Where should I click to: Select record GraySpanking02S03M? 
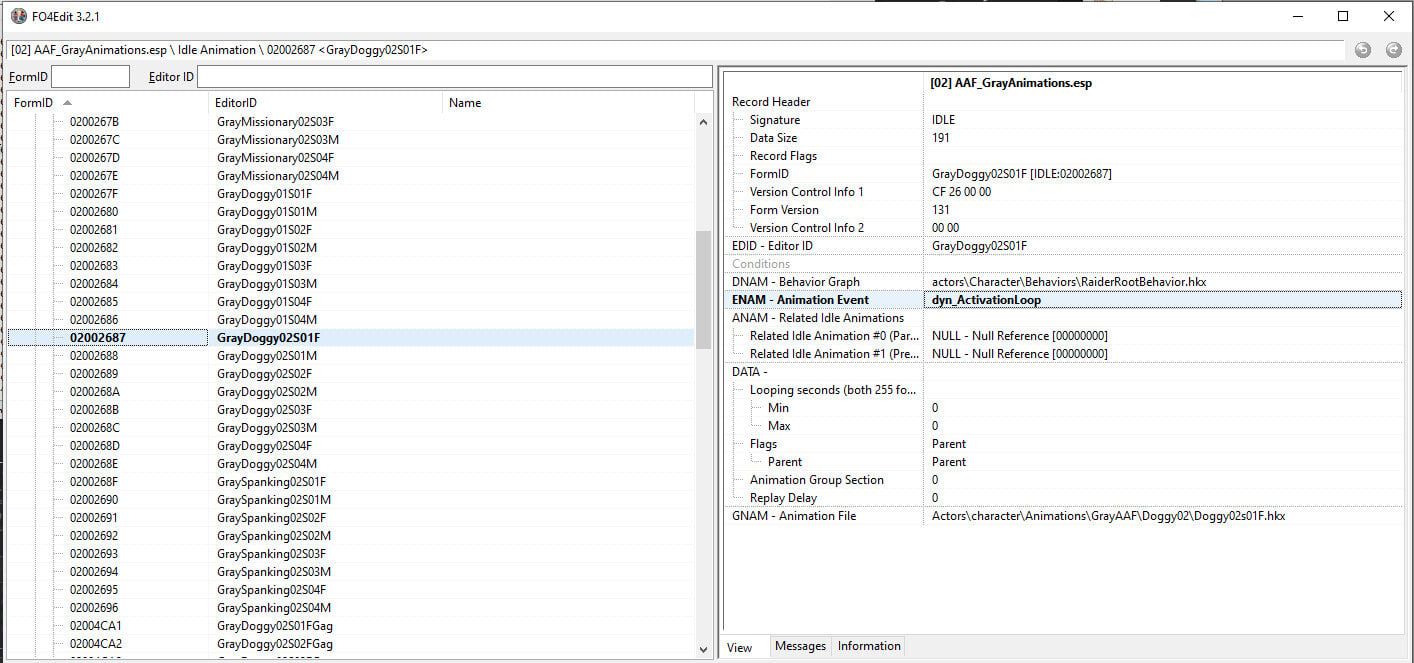coord(351,572)
